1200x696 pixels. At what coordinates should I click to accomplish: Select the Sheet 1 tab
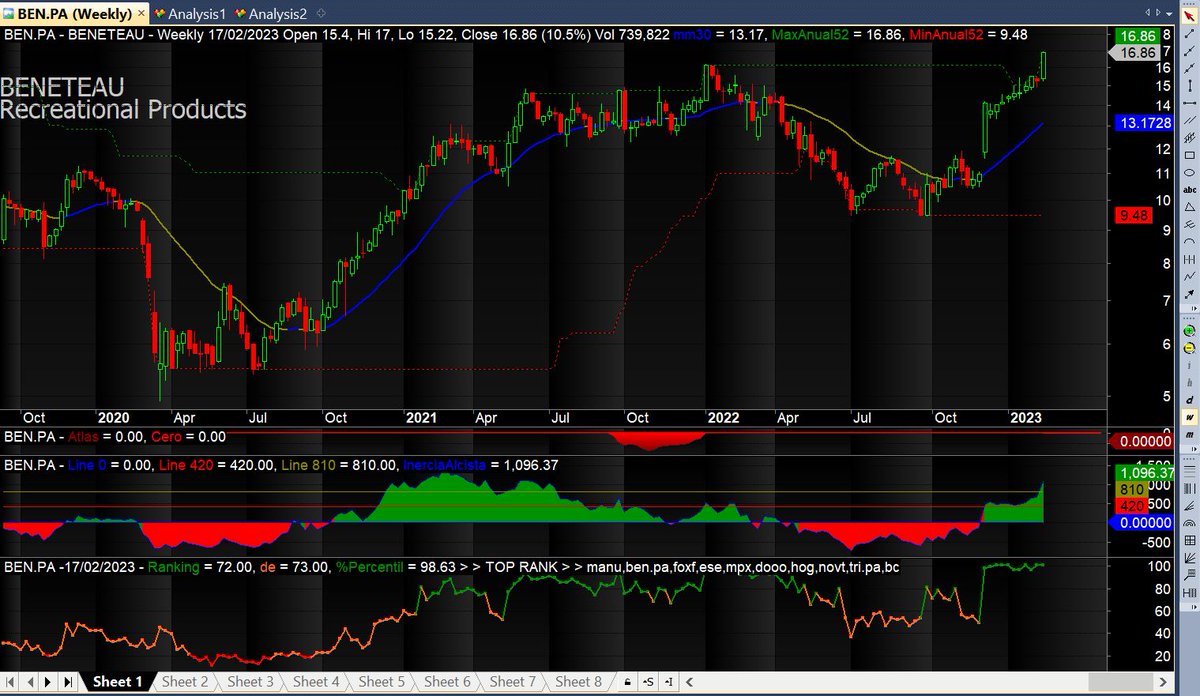[x=118, y=682]
